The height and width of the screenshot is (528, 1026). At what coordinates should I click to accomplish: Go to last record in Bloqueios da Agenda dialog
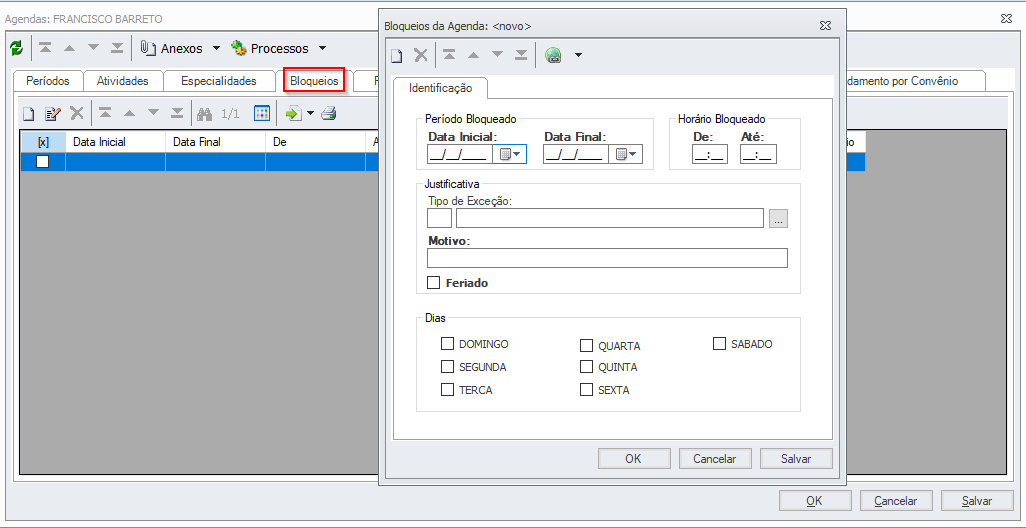pos(521,55)
